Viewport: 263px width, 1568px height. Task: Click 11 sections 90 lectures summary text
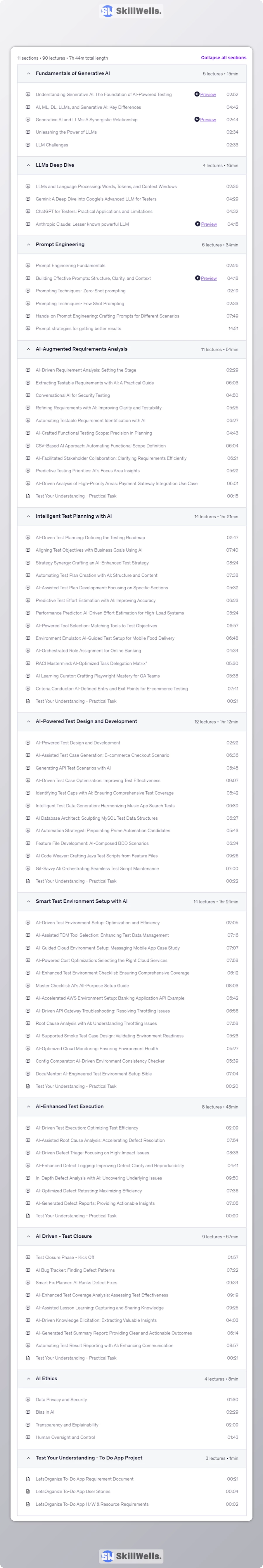[x=63, y=58]
